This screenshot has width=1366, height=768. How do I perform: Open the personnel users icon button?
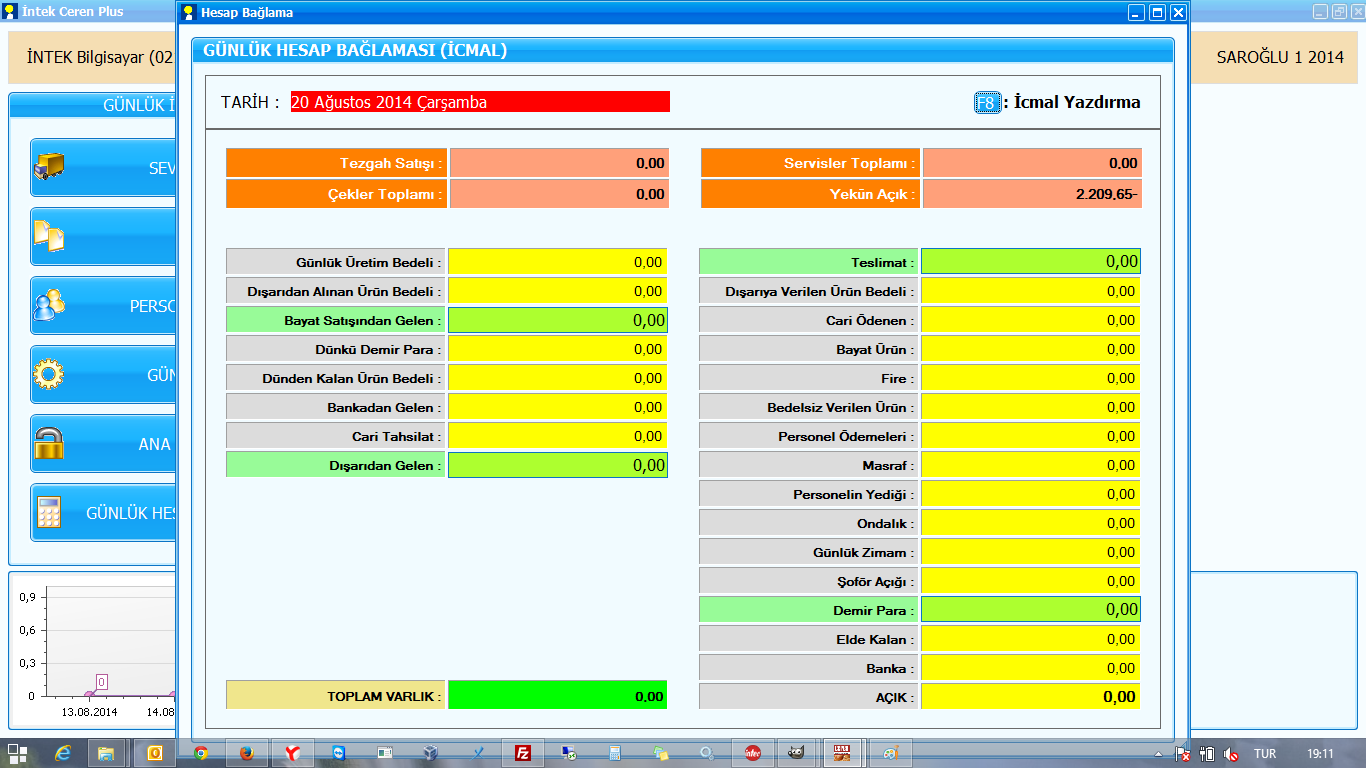click(x=48, y=305)
